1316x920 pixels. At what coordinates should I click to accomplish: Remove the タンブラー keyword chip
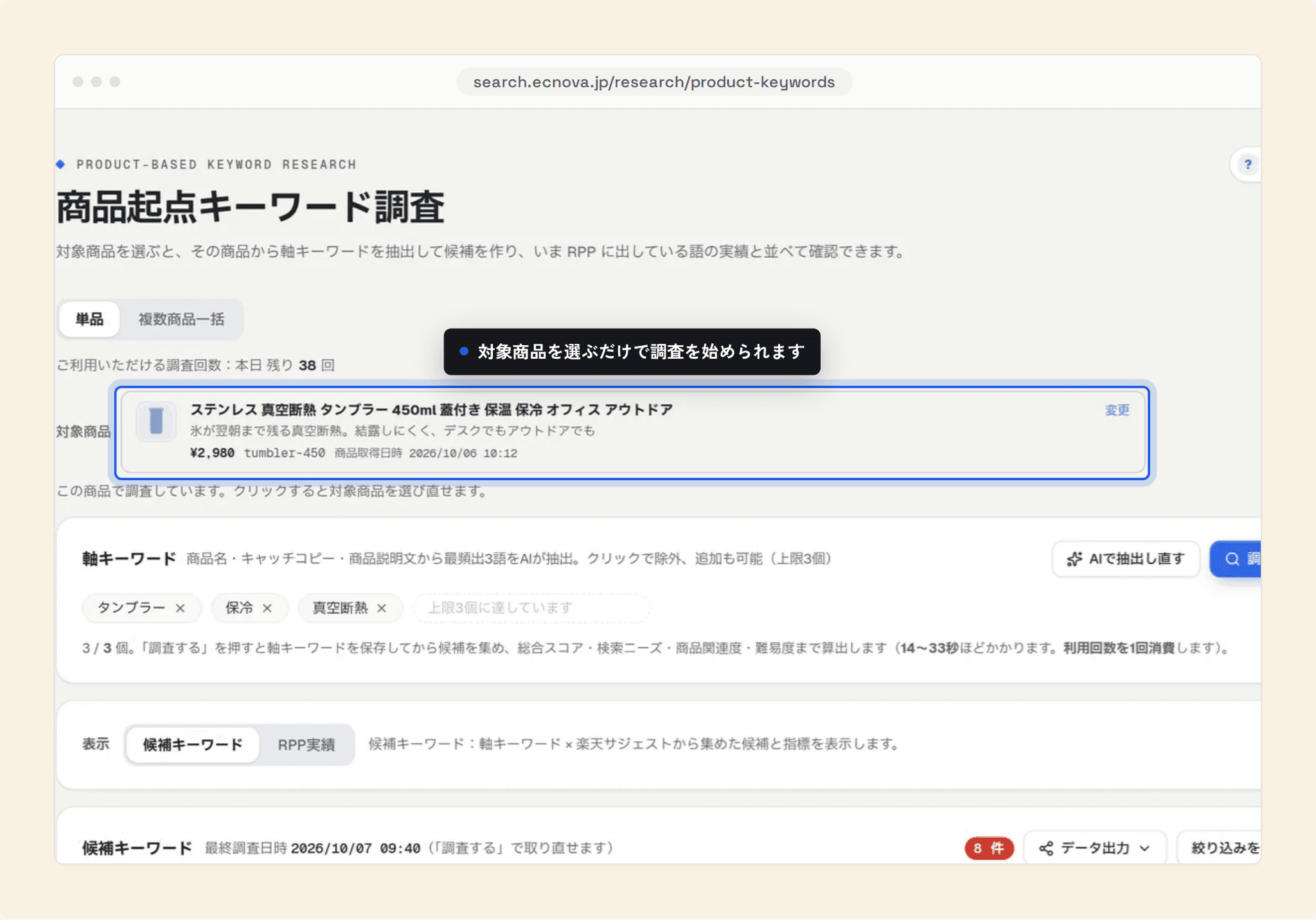click(x=181, y=608)
